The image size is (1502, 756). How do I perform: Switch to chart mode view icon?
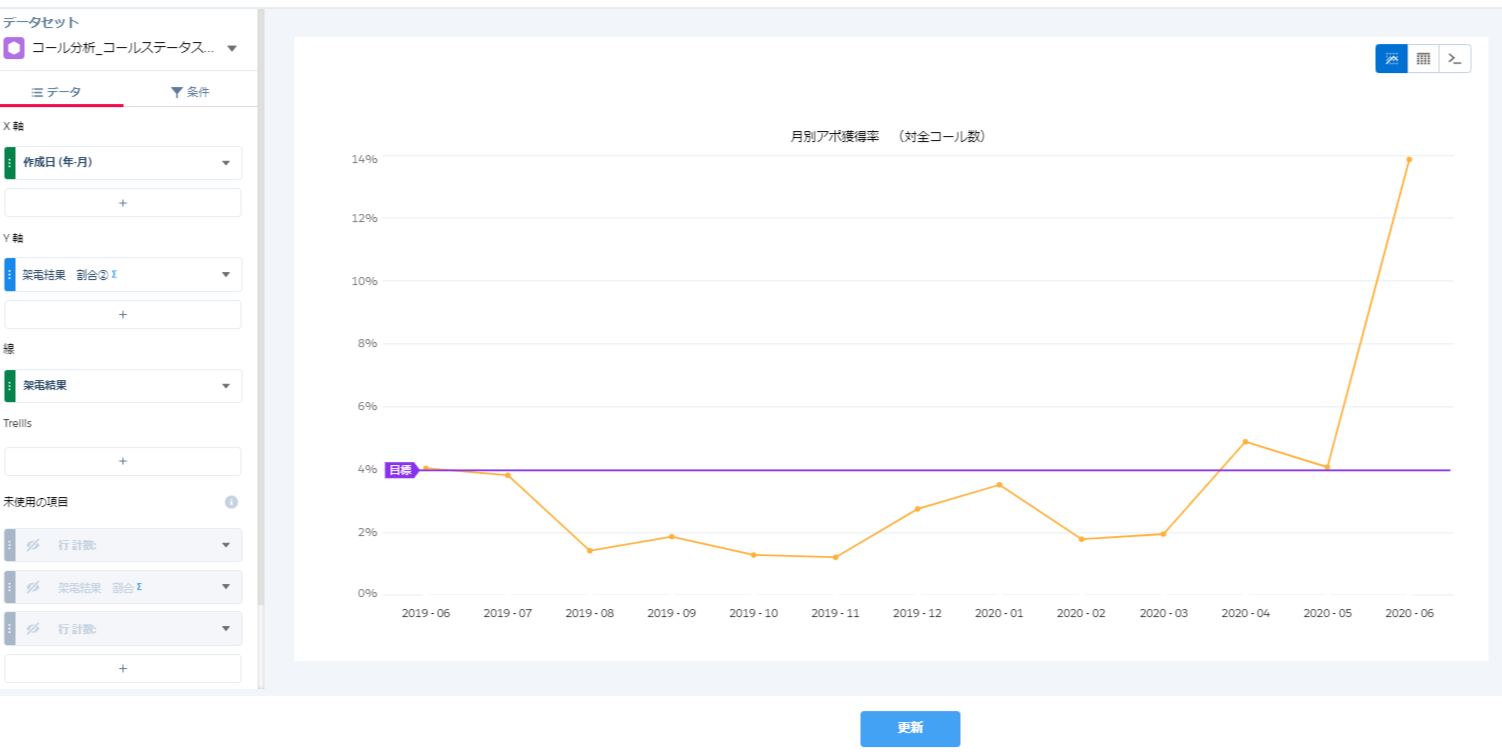pyautogui.click(x=1391, y=59)
